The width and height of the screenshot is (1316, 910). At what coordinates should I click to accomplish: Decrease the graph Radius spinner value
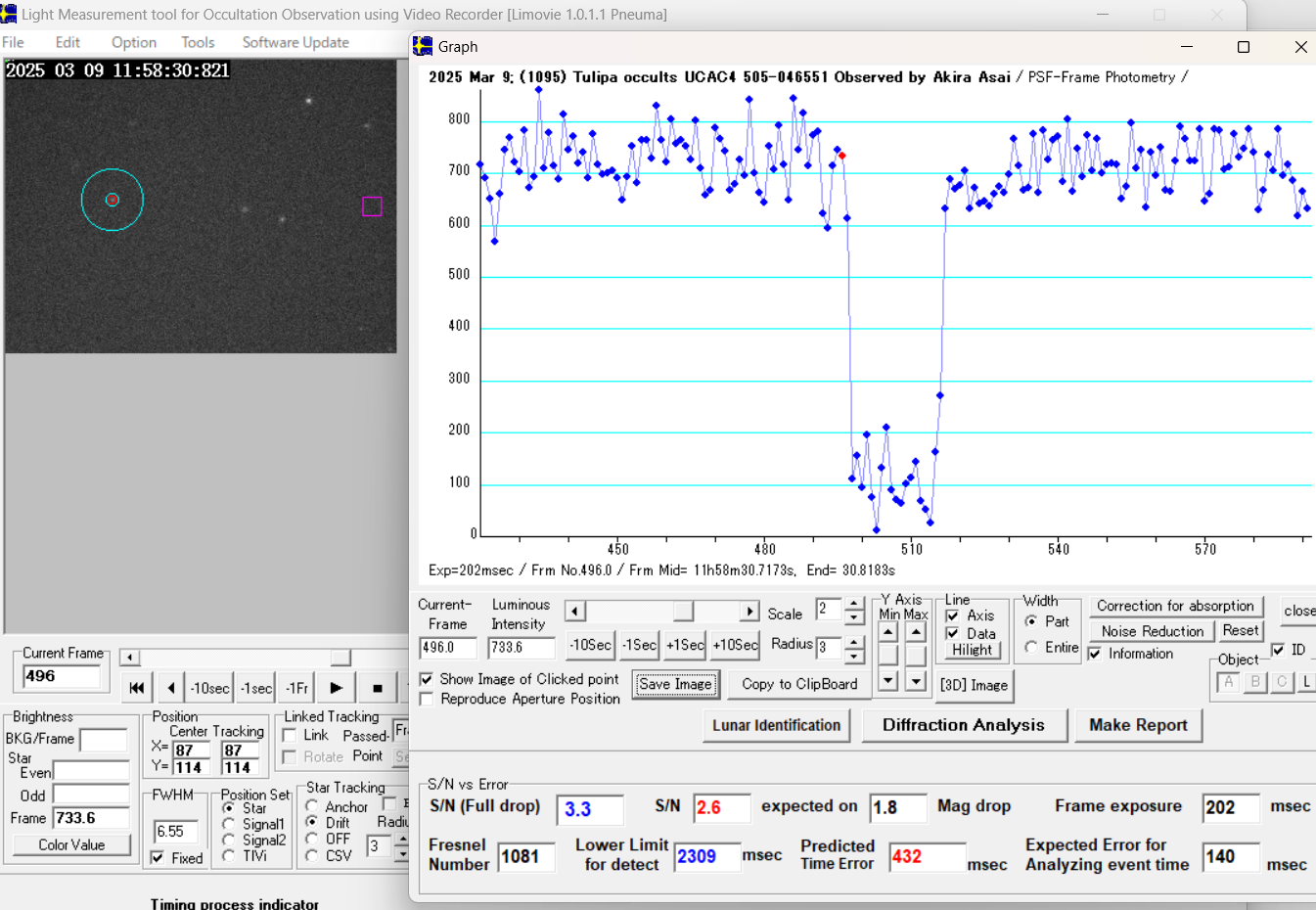coord(854,656)
